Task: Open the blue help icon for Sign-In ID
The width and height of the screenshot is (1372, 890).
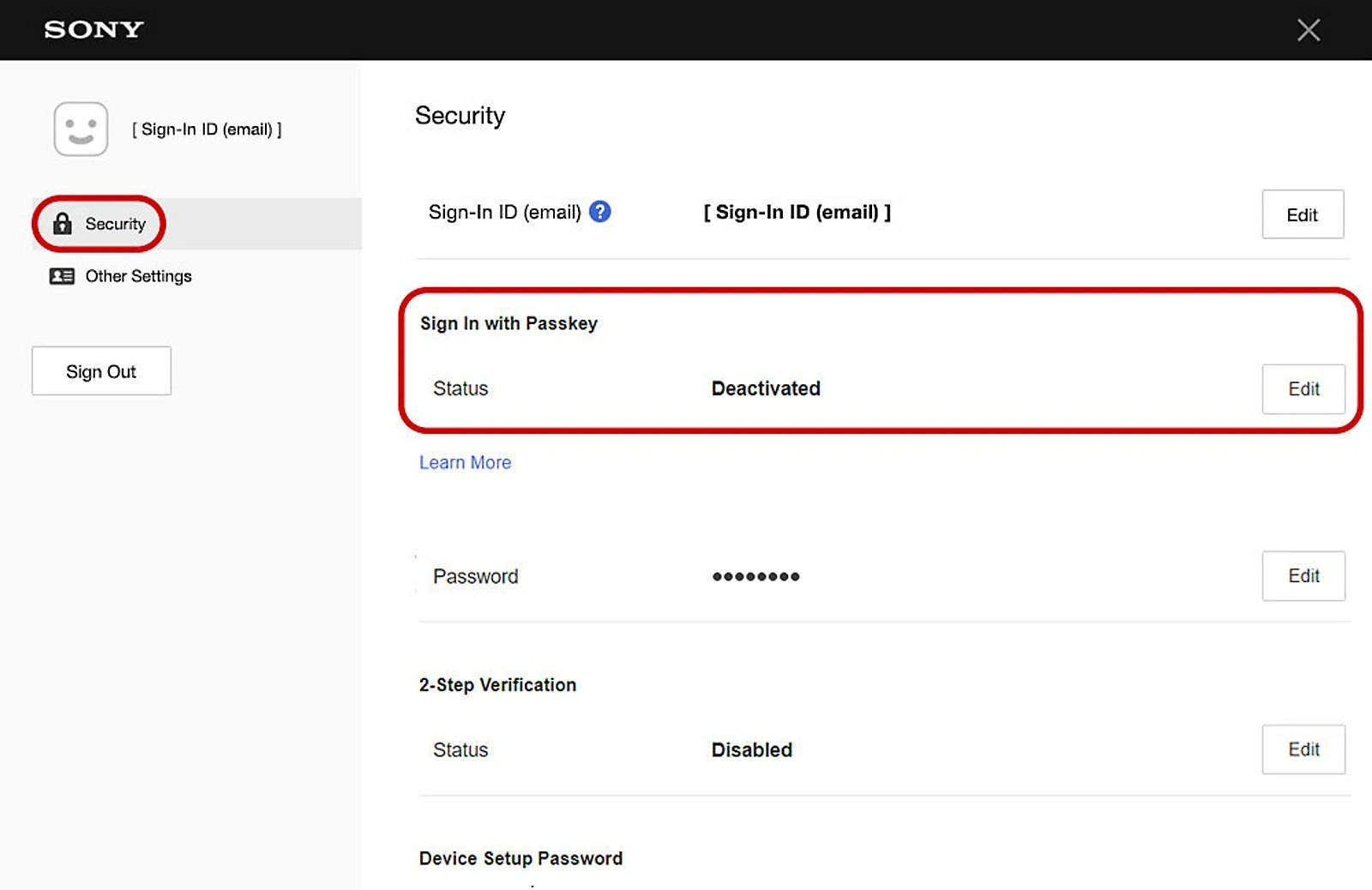Action: click(x=600, y=212)
